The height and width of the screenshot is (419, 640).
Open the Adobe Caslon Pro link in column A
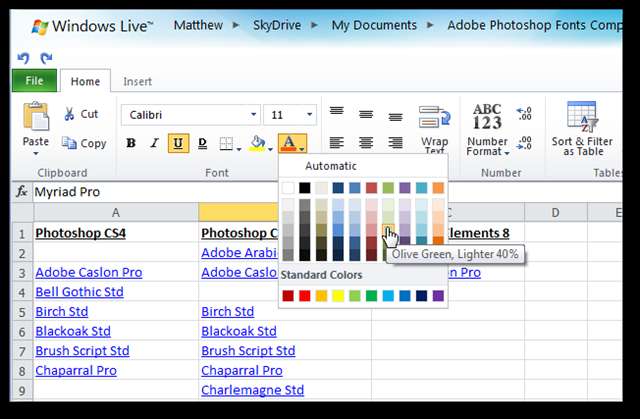pos(88,272)
